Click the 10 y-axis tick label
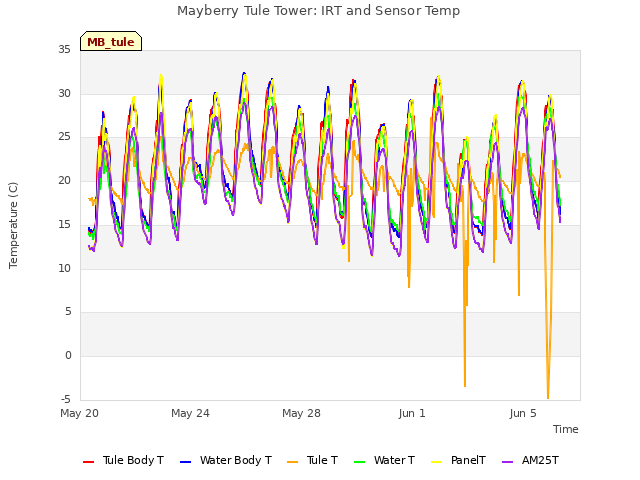The image size is (640, 480). [x=64, y=268]
